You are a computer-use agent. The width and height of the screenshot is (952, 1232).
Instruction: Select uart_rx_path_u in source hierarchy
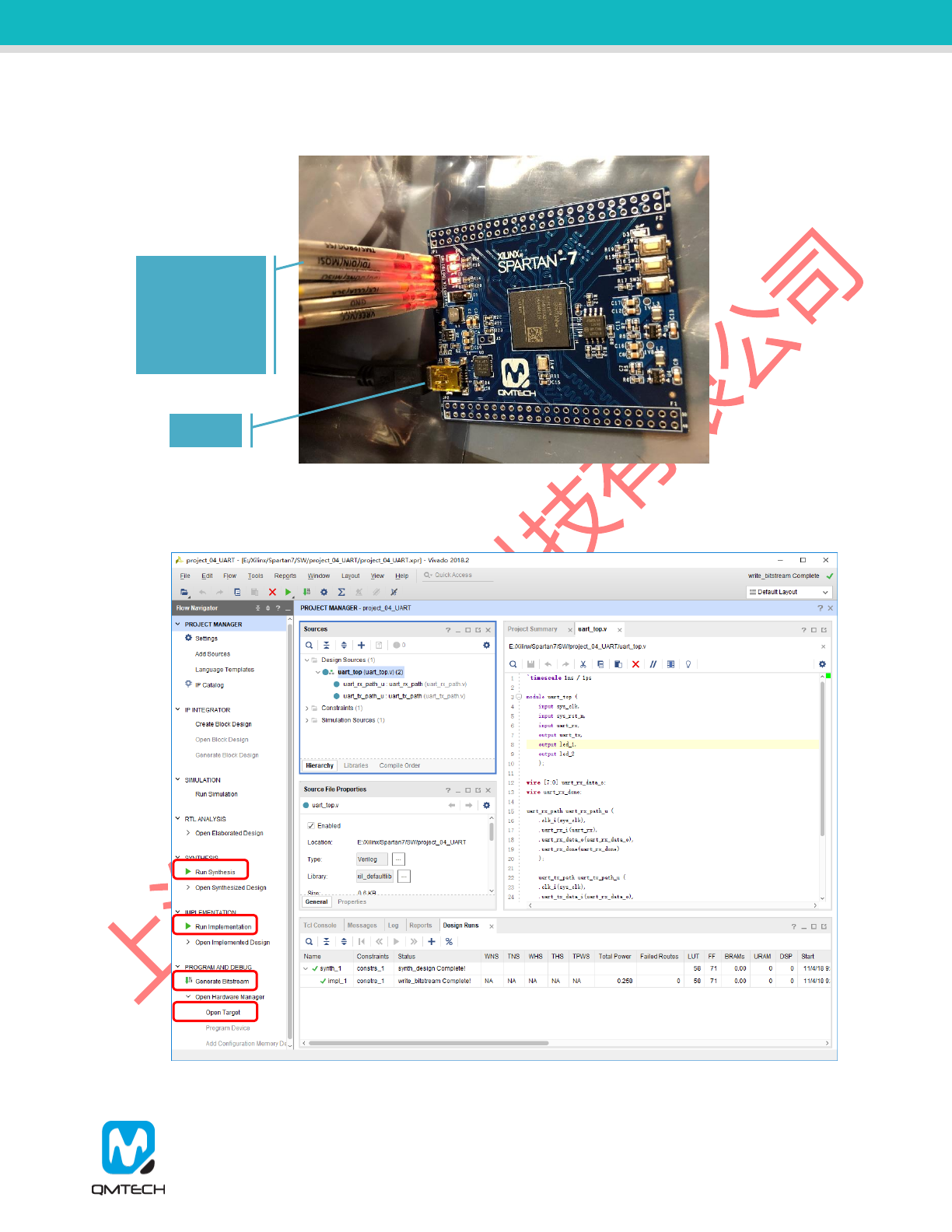click(x=400, y=684)
